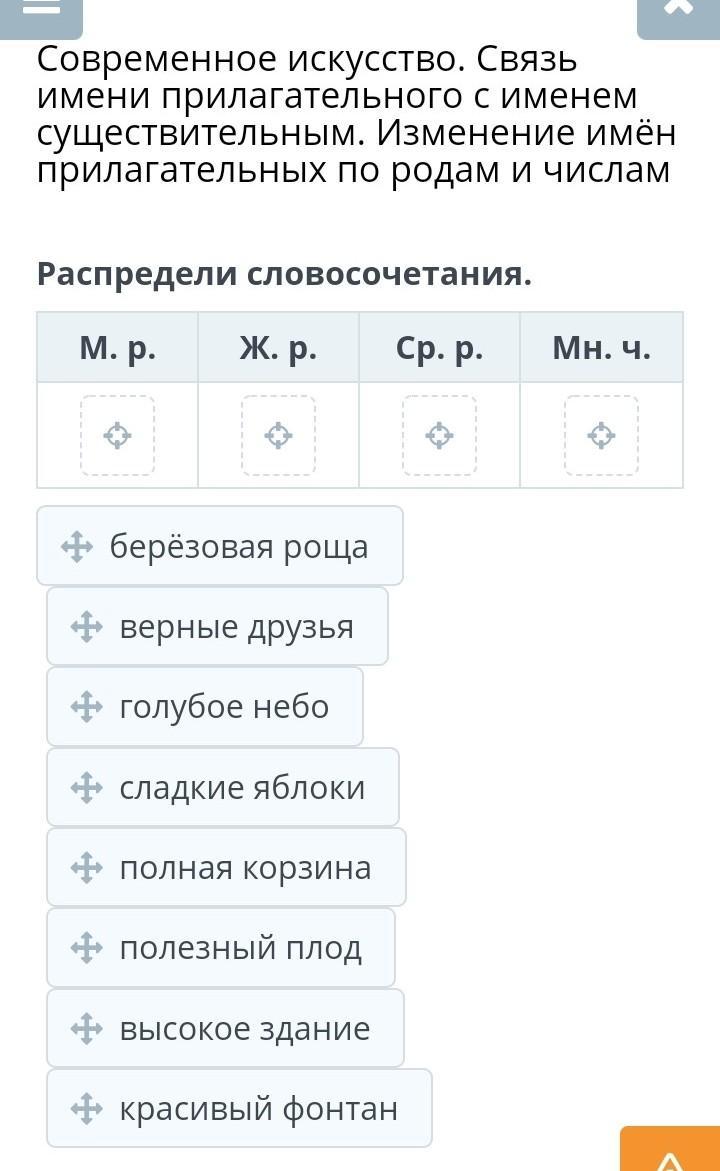
Task: Click the drag handle icon for верные друзья
Action: [x=87, y=627]
